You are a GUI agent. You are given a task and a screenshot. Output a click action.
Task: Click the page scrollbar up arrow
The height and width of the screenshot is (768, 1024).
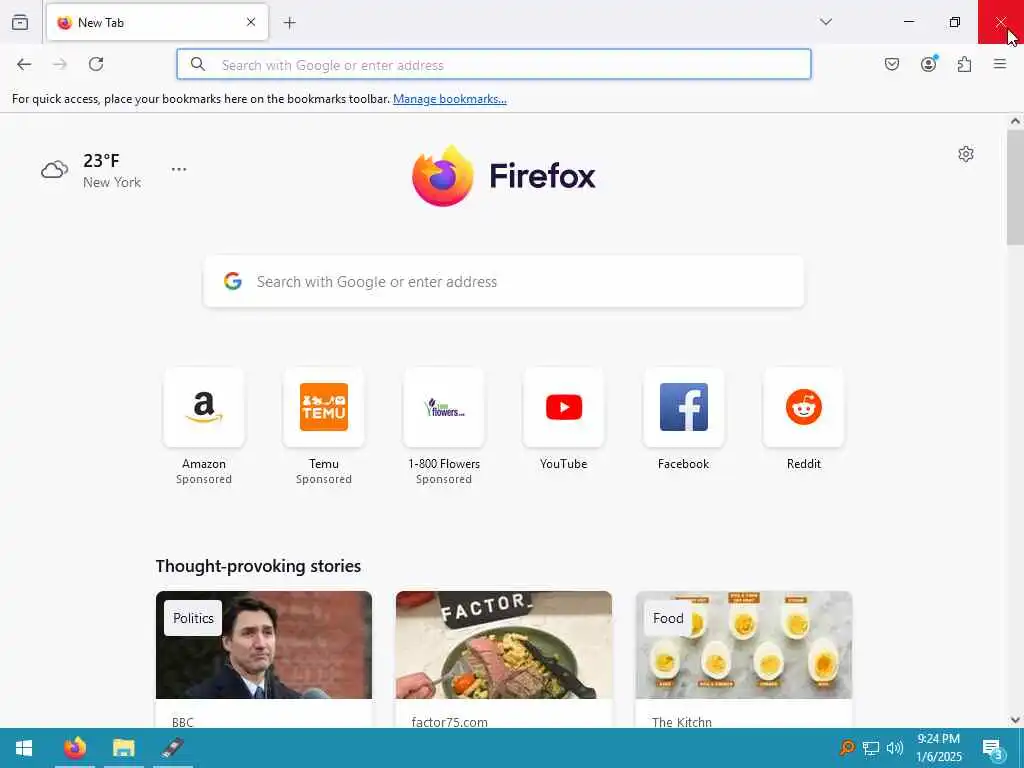click(x=1015, y=121)
